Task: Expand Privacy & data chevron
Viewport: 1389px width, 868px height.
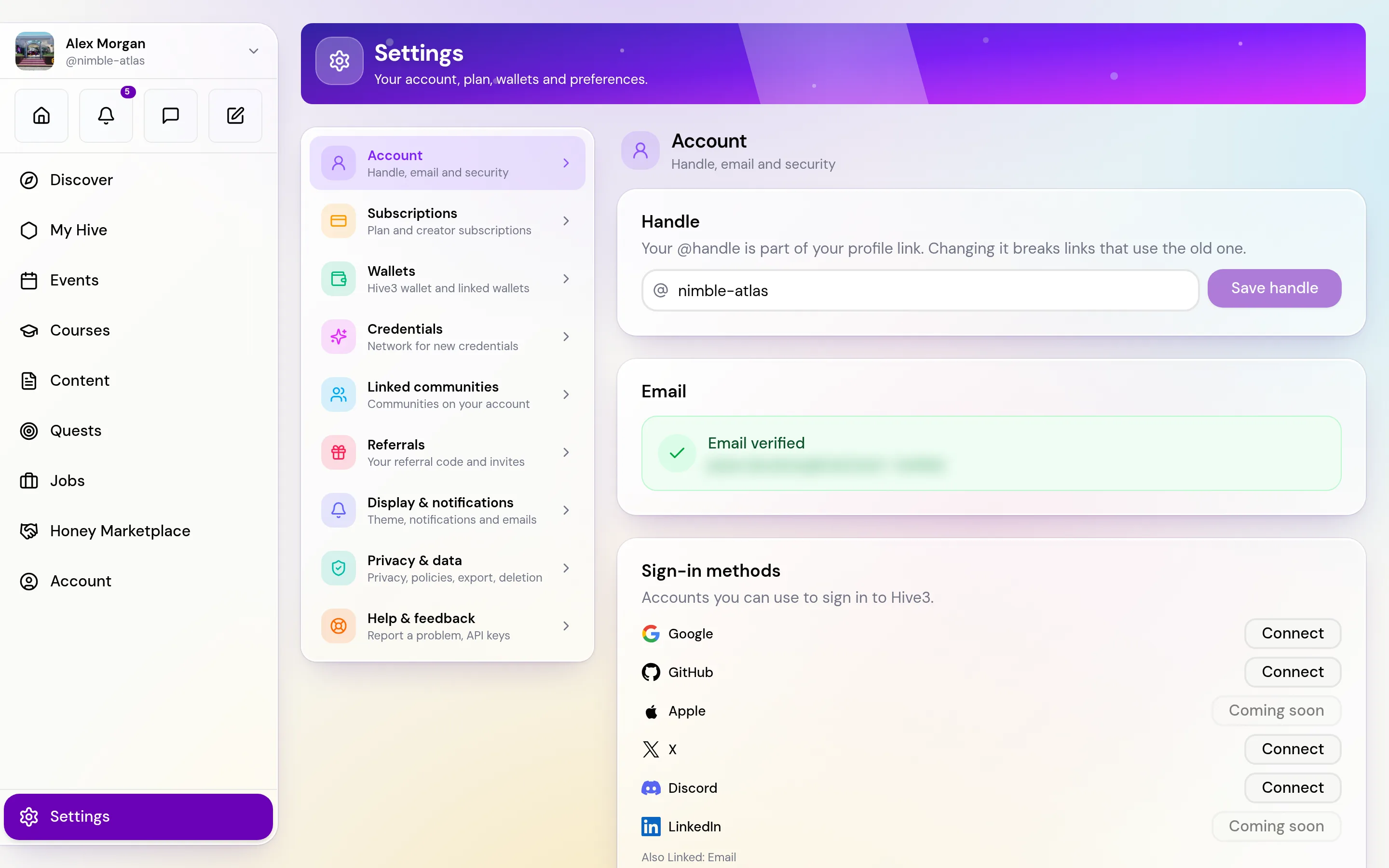Action: pos(566,569)
